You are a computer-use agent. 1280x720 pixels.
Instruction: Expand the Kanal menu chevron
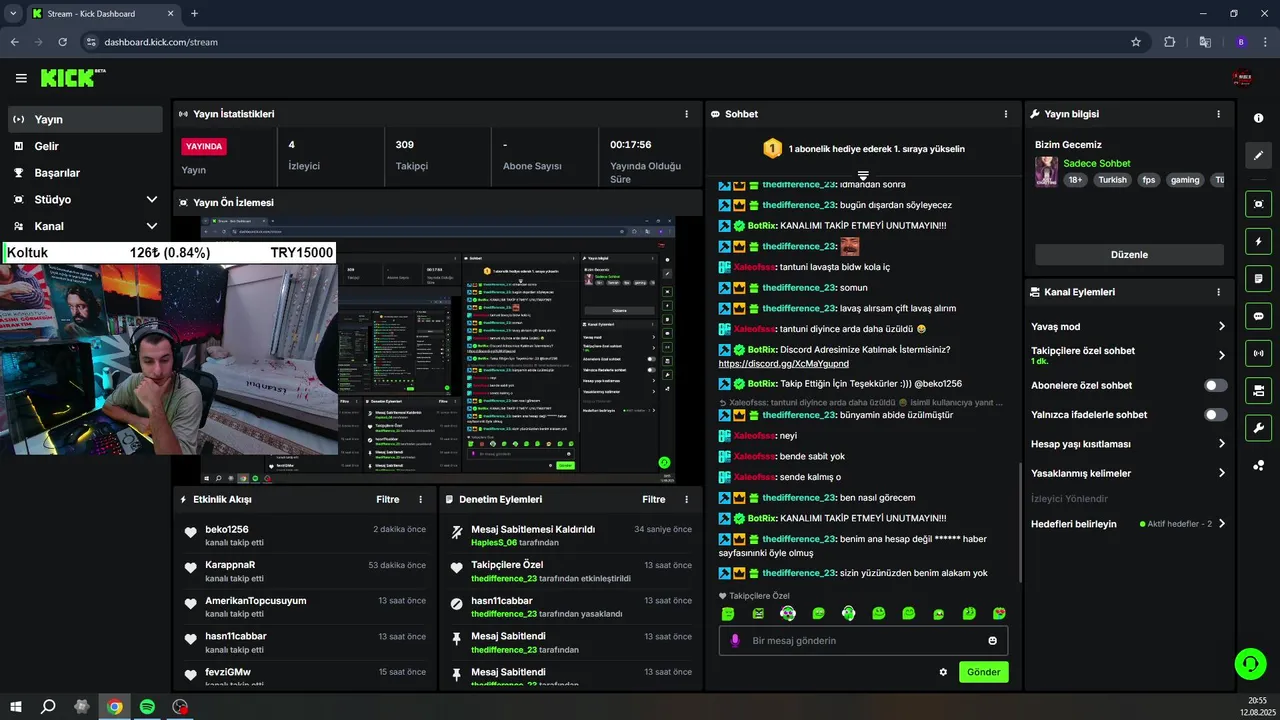click(152, 226)
